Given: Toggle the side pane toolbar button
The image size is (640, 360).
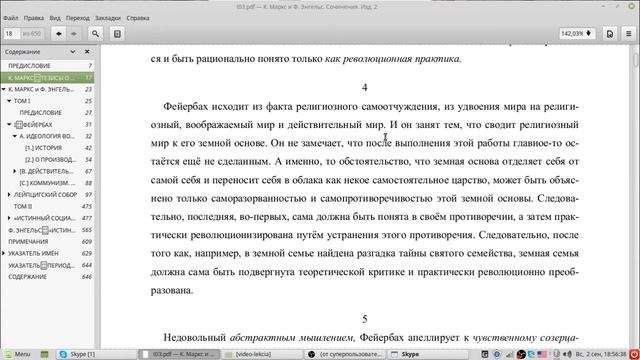Looking at the screenshot, I should pyautogui.click(x=117, y=34).
